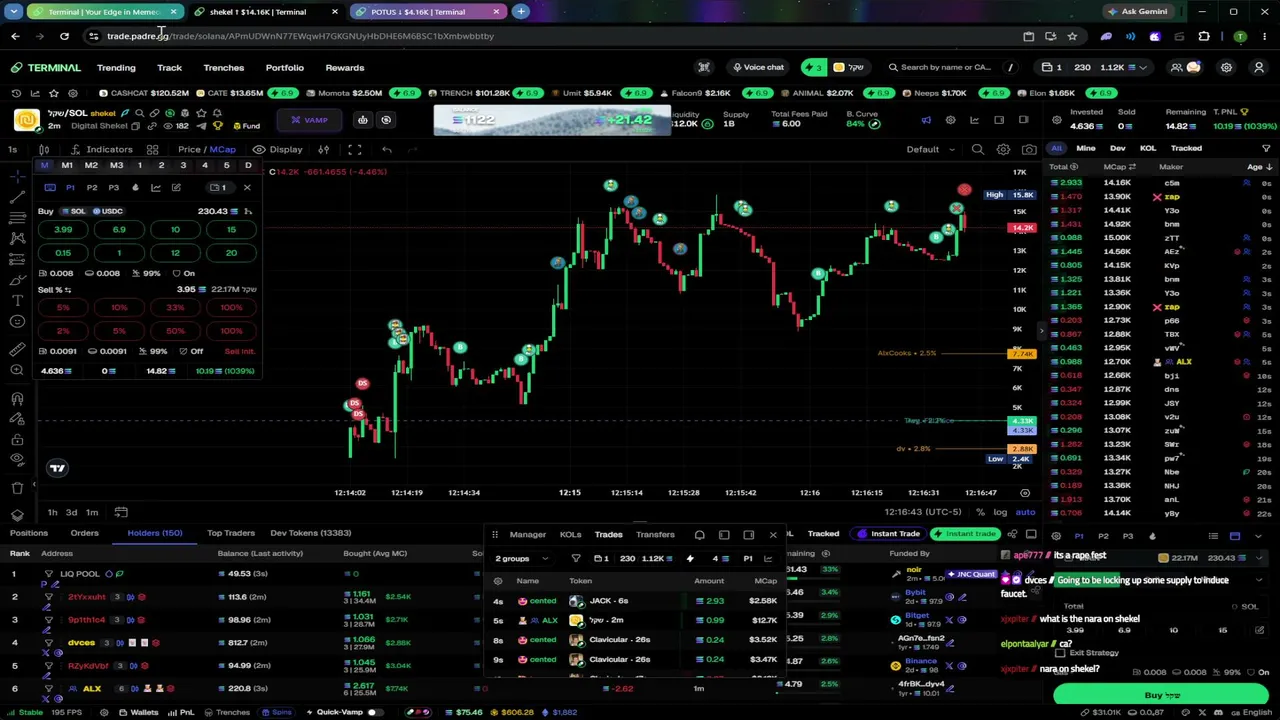Open the chart Indicators menu

pyautogui.click(x=101, y=149)
